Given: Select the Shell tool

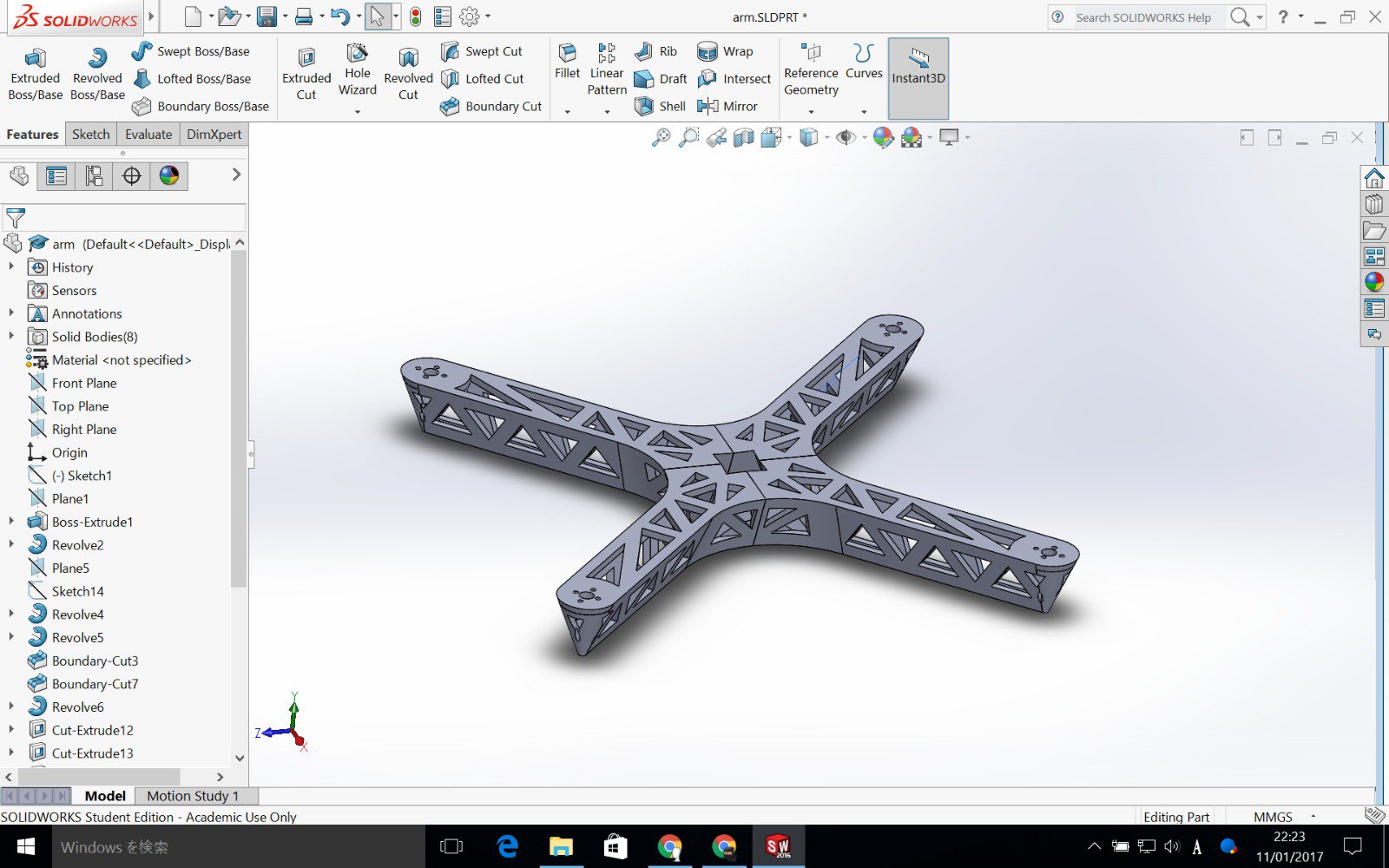Looking at the screenshot, I should coord(661,106).
